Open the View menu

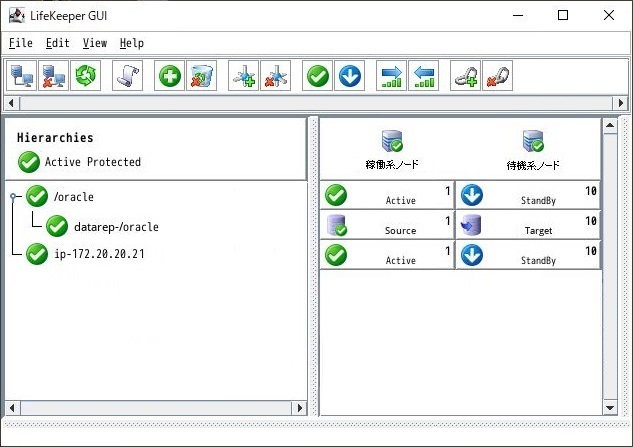(95, 43)
